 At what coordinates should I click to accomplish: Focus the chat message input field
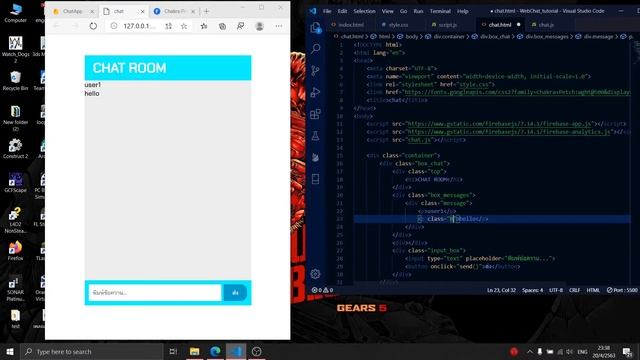155,293
